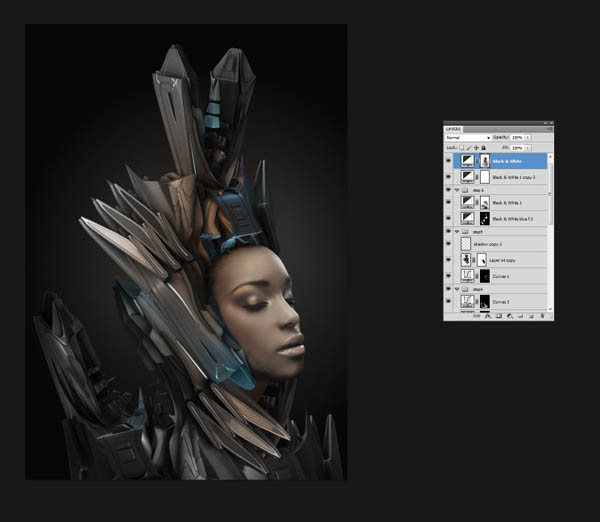Toggle visibility of the Black & White 1 layer
600x522 pixels.
click(x=448, y=202)
